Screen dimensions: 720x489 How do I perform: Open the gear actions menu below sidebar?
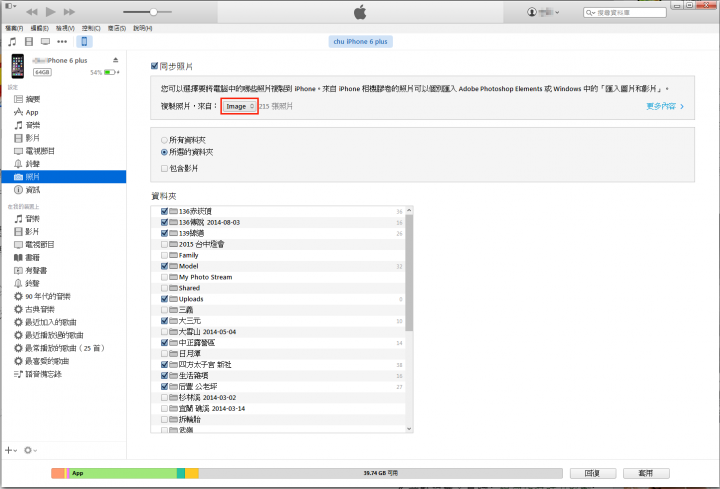coord(30,450)
